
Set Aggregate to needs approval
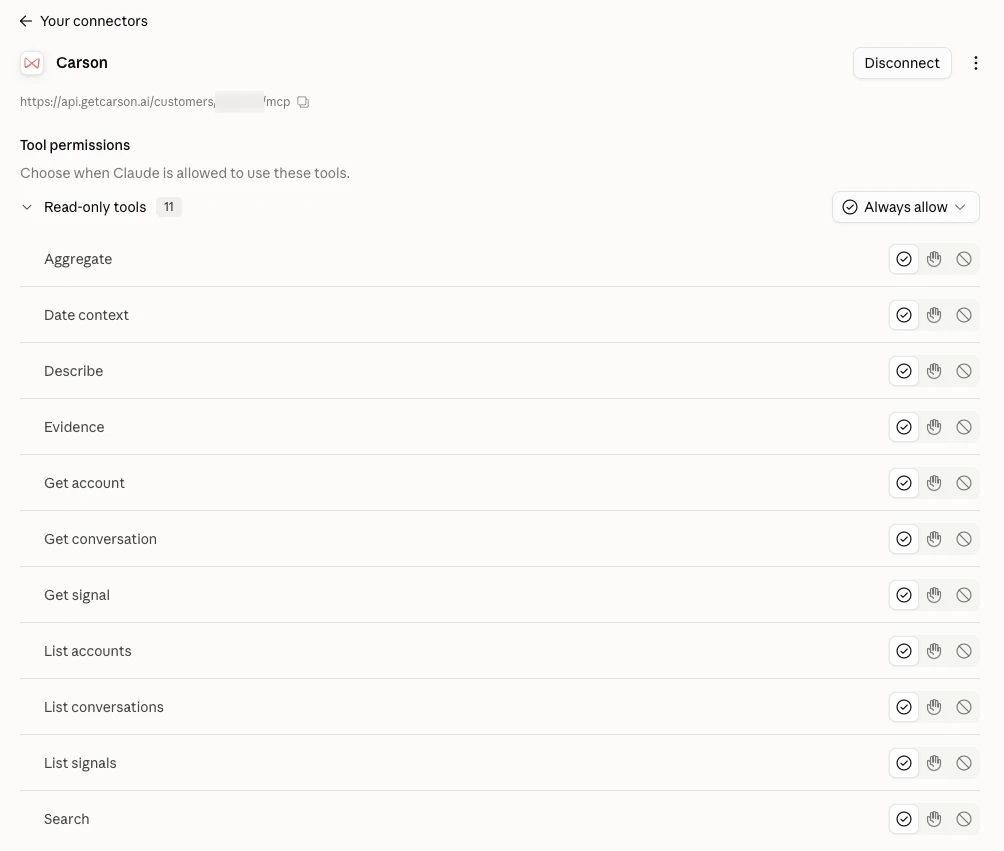934,259
